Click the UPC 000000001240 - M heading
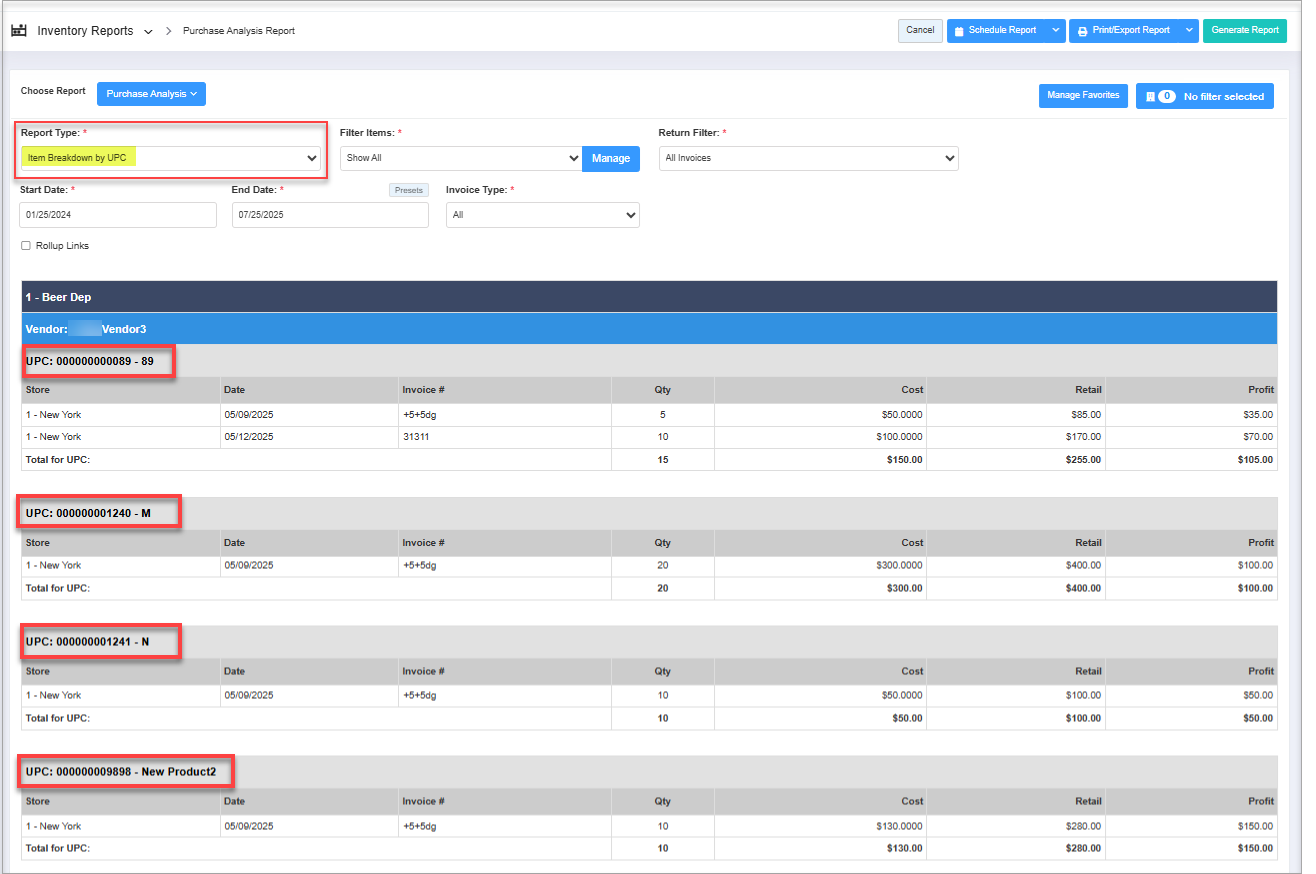 click(88, 513)
